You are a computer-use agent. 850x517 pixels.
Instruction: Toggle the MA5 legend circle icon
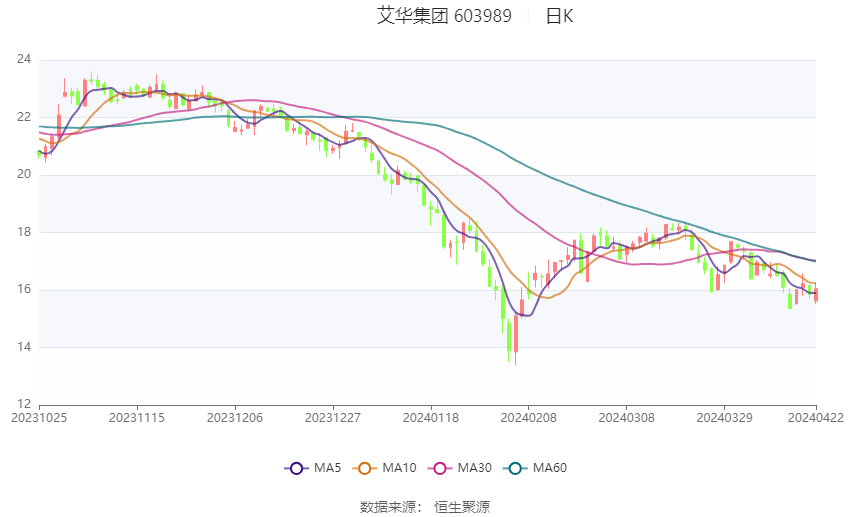(296, 468)
